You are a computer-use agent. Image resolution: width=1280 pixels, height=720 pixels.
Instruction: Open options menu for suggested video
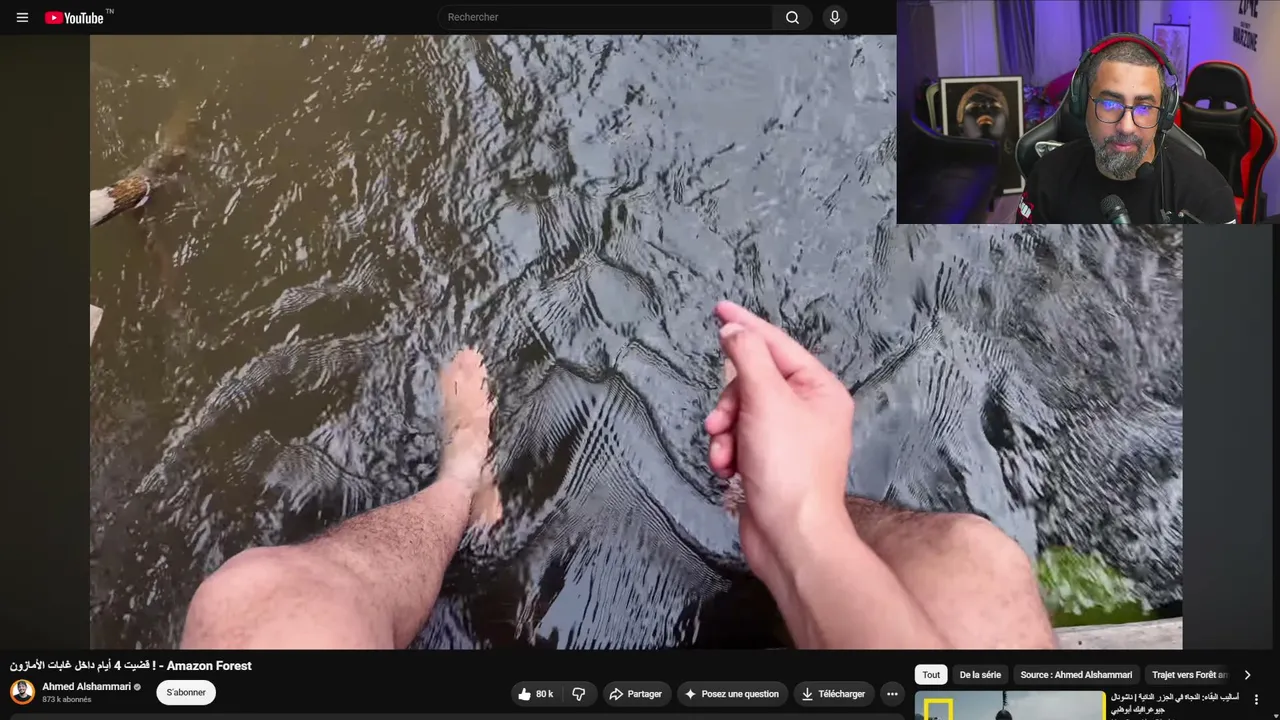[1256, 700]
